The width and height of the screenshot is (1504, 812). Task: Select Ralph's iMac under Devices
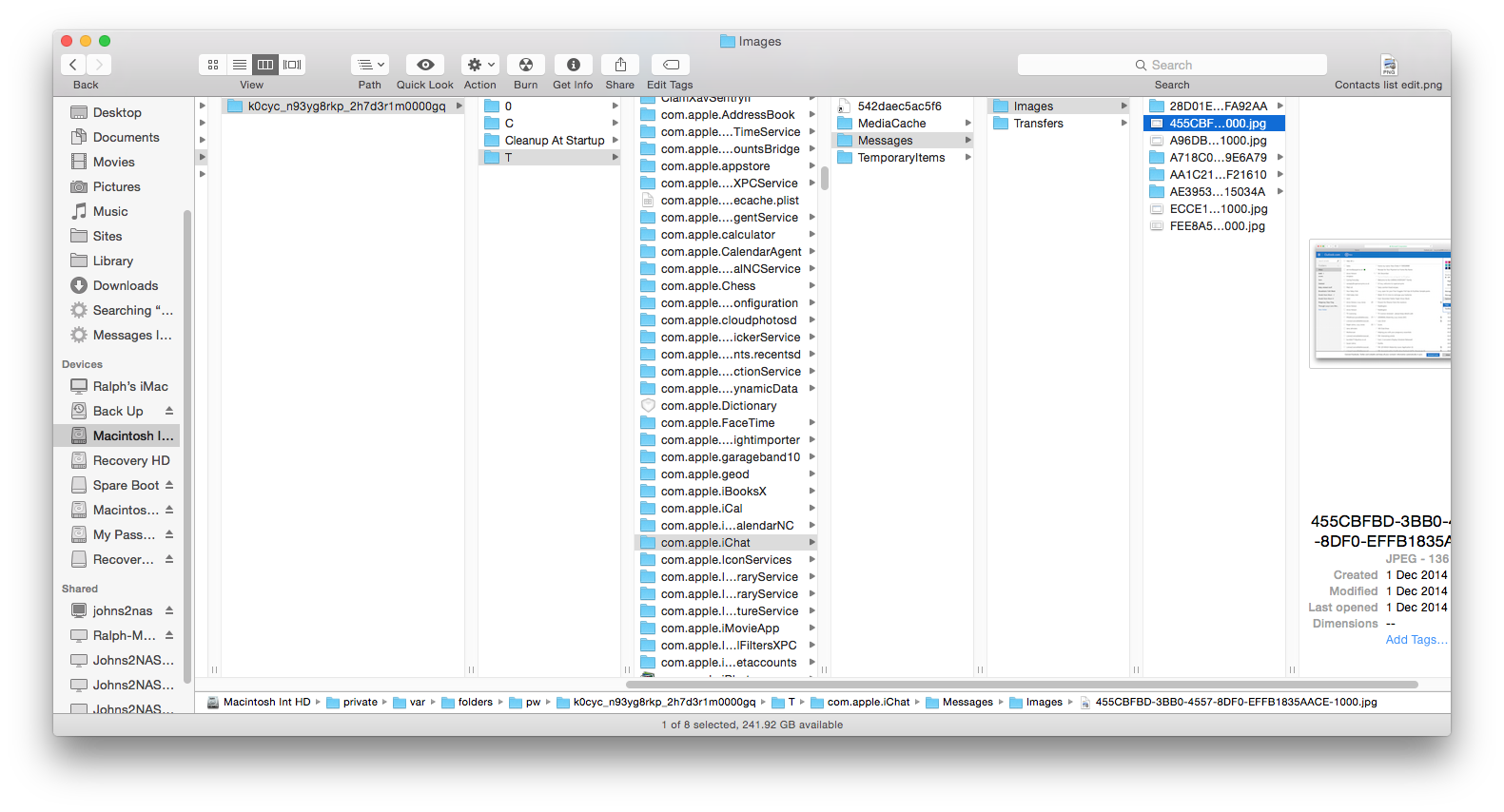coord(130,386)
